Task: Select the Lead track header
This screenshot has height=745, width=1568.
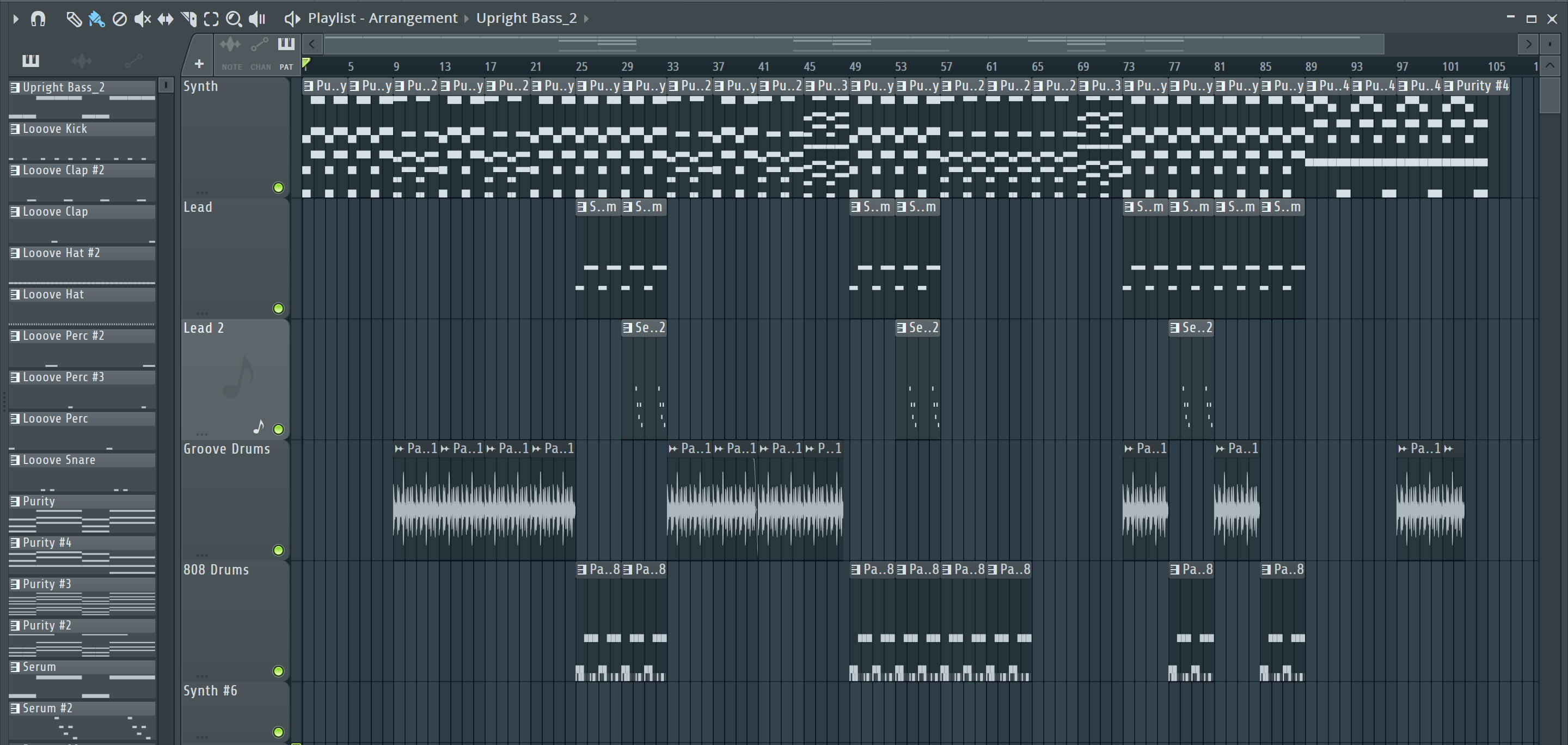Action: click(x=235, y=258)
